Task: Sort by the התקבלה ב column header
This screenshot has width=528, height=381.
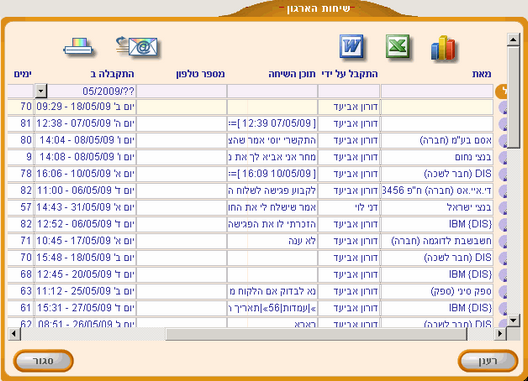Action: 112,74
